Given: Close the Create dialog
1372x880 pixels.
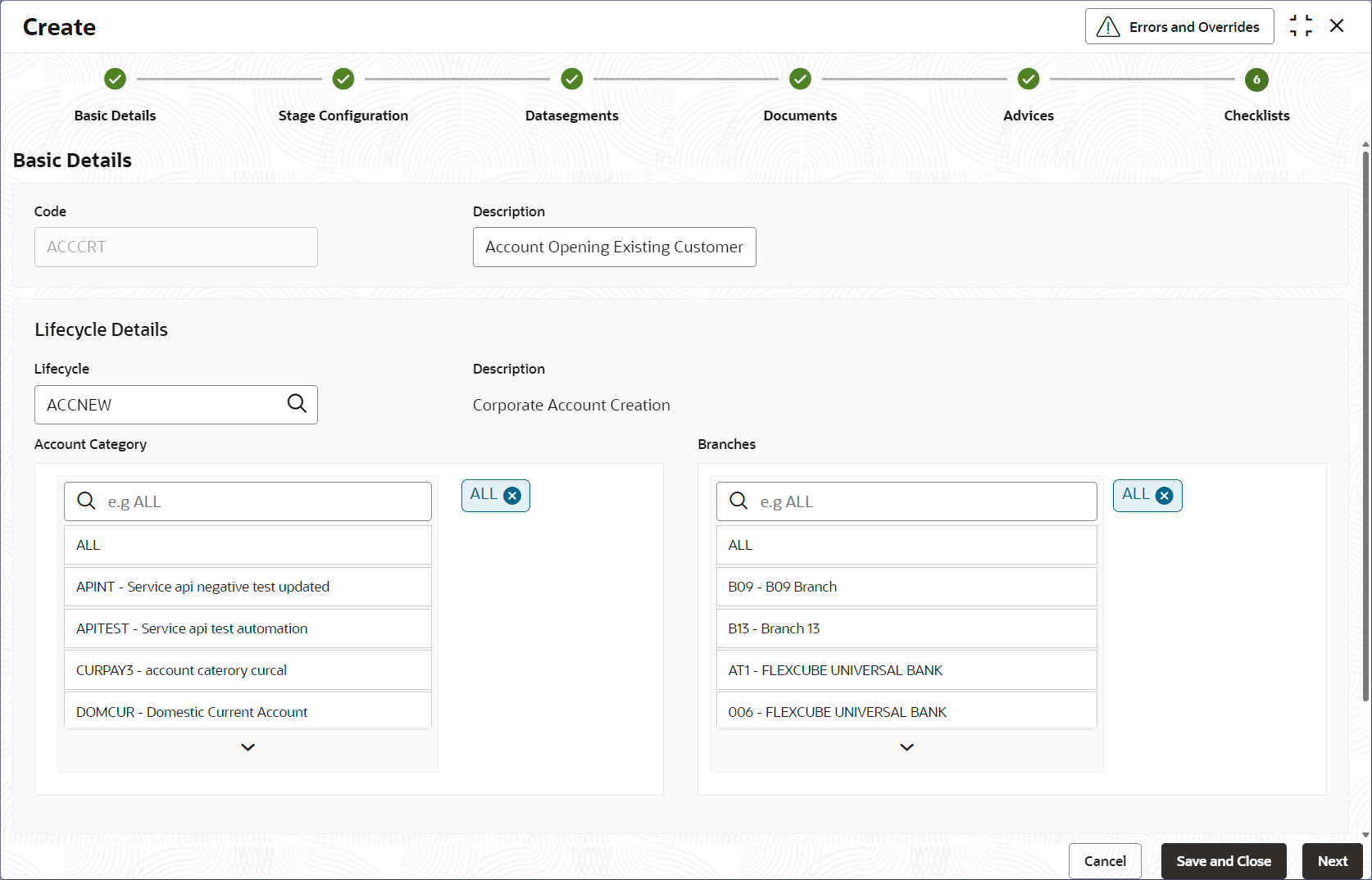Looking at the screenshot, I should pyautogui.click(x=1337, y=26).
